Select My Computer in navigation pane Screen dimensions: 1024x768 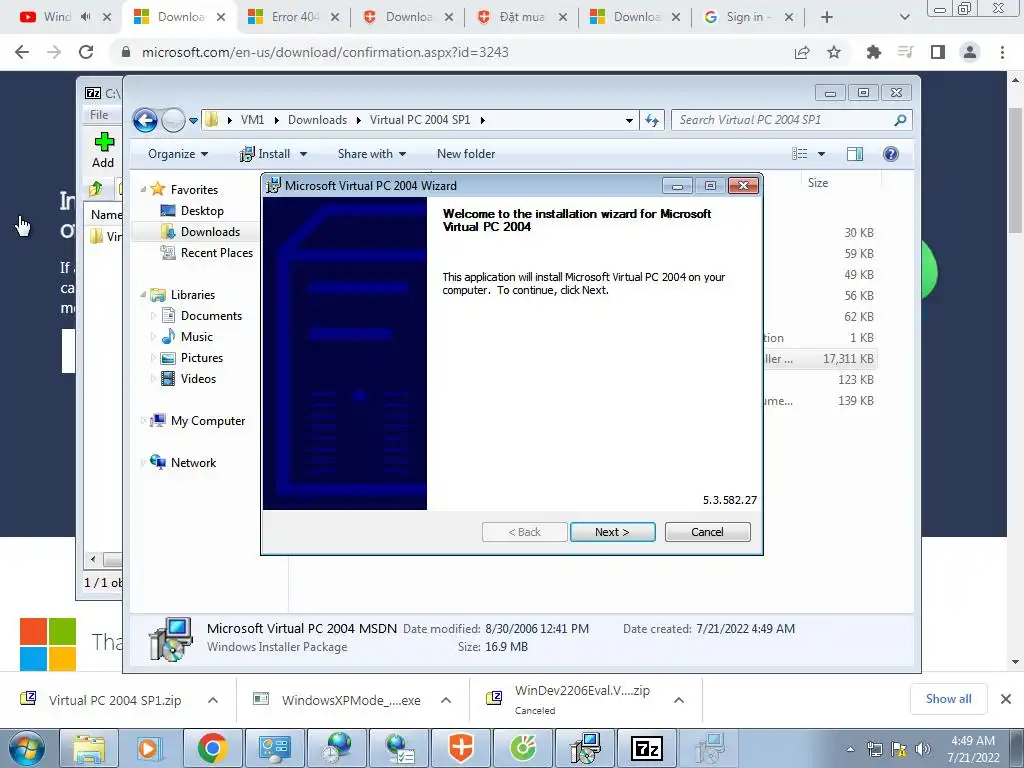208,421
